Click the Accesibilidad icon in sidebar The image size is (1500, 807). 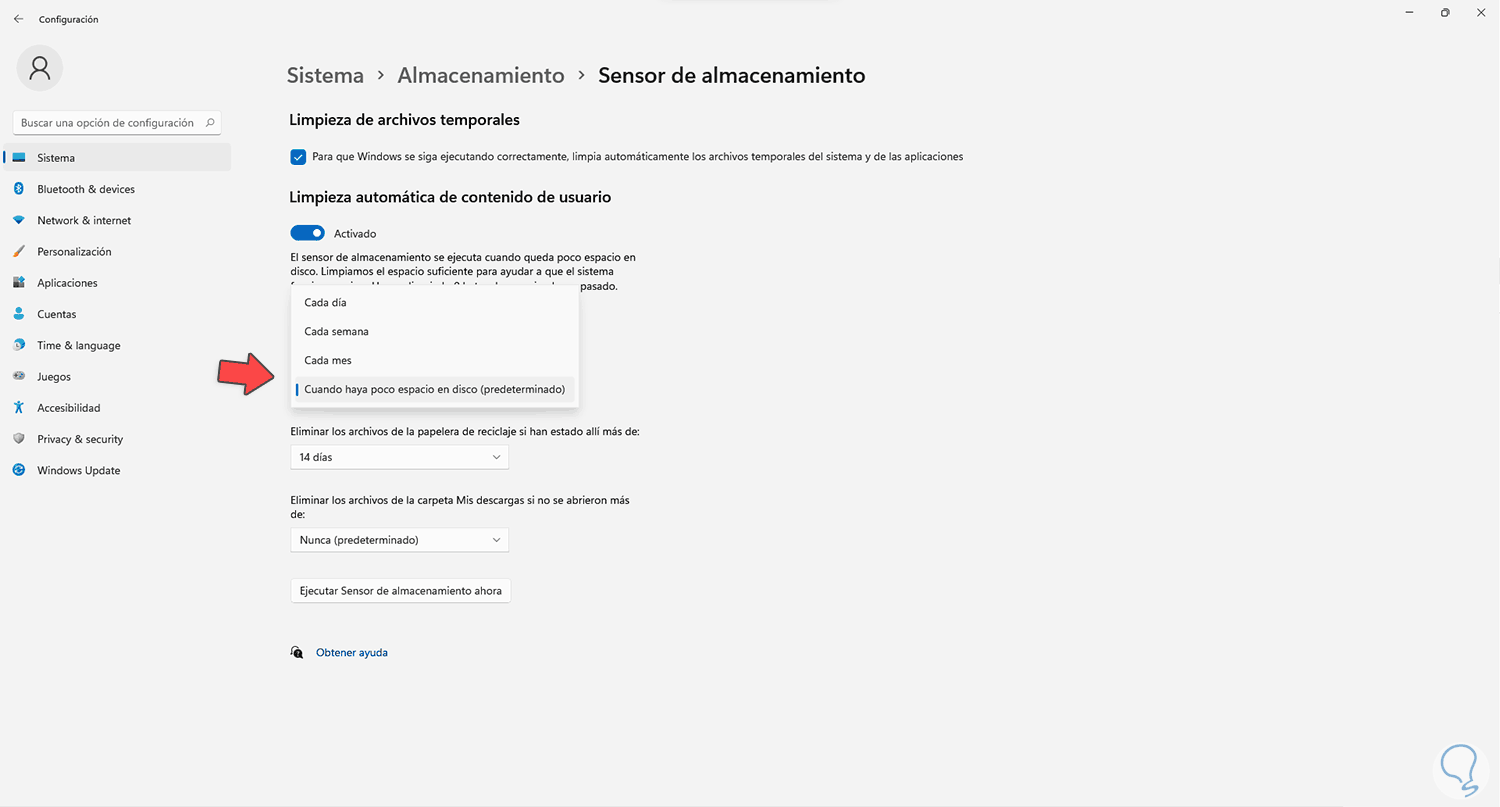pyautogui.click(x=19, y=408)
